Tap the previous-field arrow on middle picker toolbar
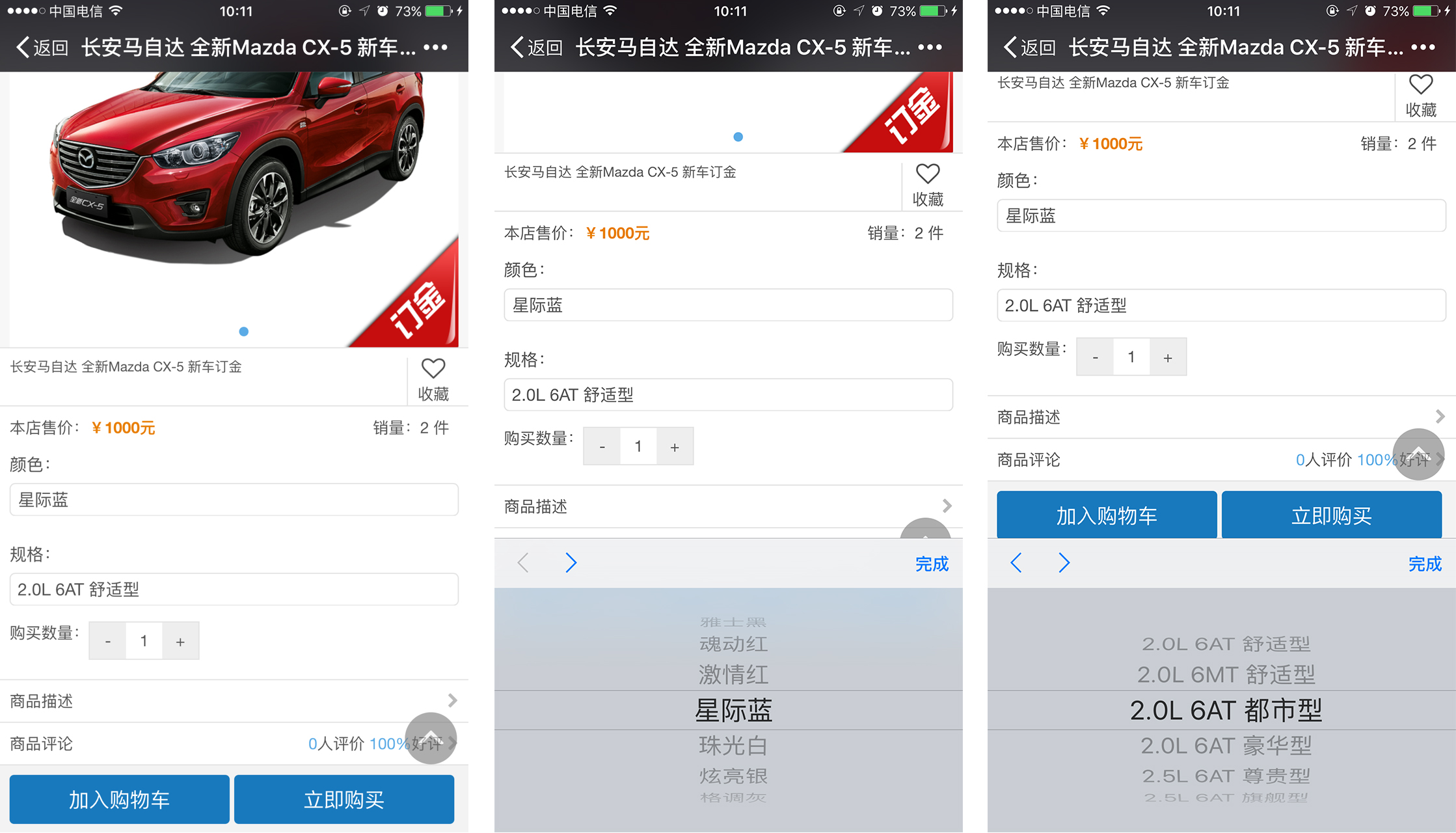The image size is (1456, 833). click(x=523, y=563)
